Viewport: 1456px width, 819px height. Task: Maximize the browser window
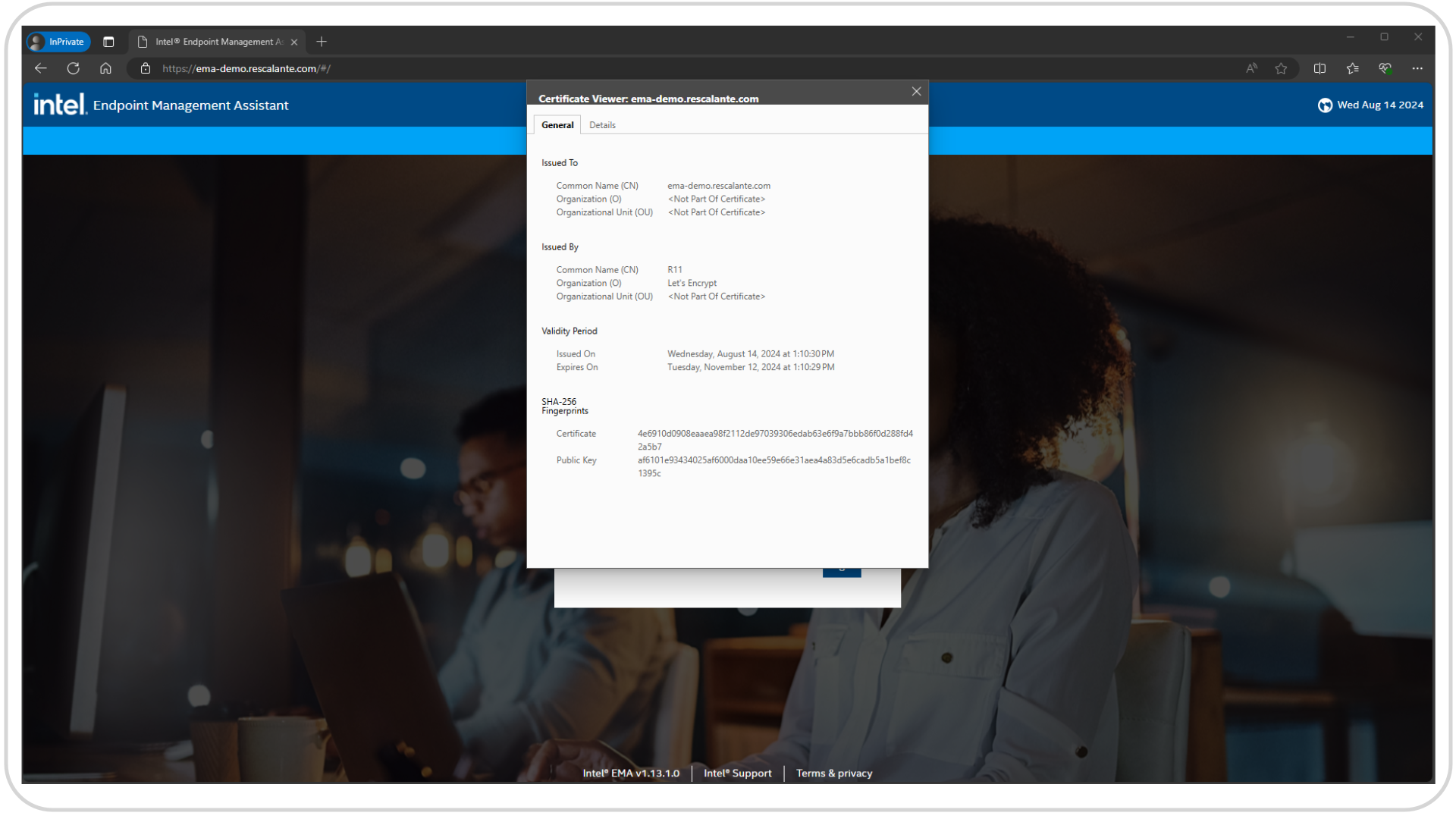tap(1385, 37)
